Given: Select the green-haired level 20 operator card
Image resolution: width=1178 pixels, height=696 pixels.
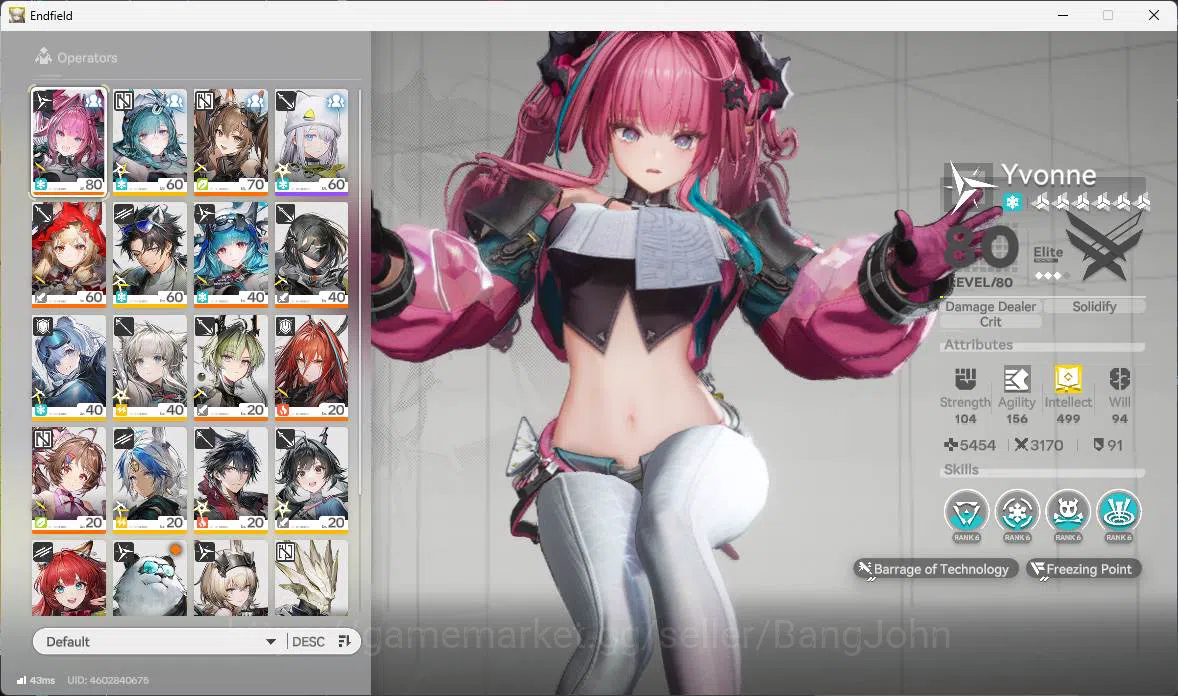Looking at the screenshot, I should click(x=231, y=367).
